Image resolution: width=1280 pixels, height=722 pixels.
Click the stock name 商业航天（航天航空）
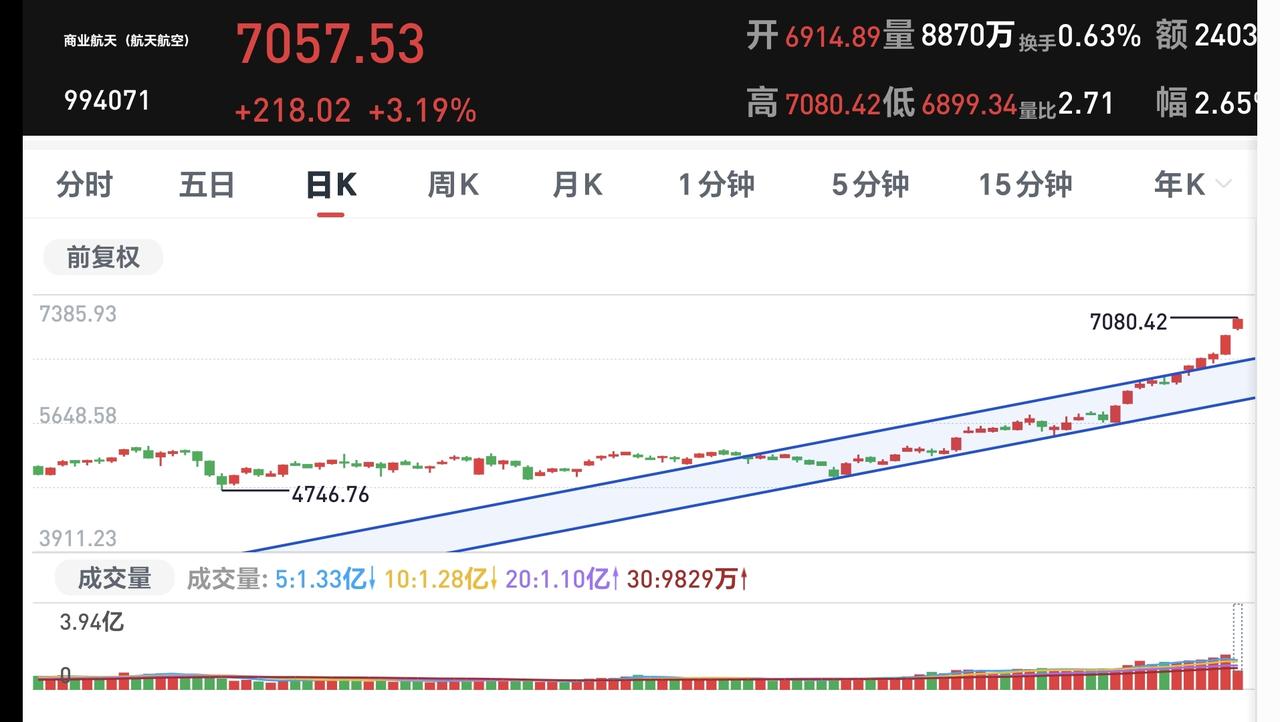click(126, 41)
